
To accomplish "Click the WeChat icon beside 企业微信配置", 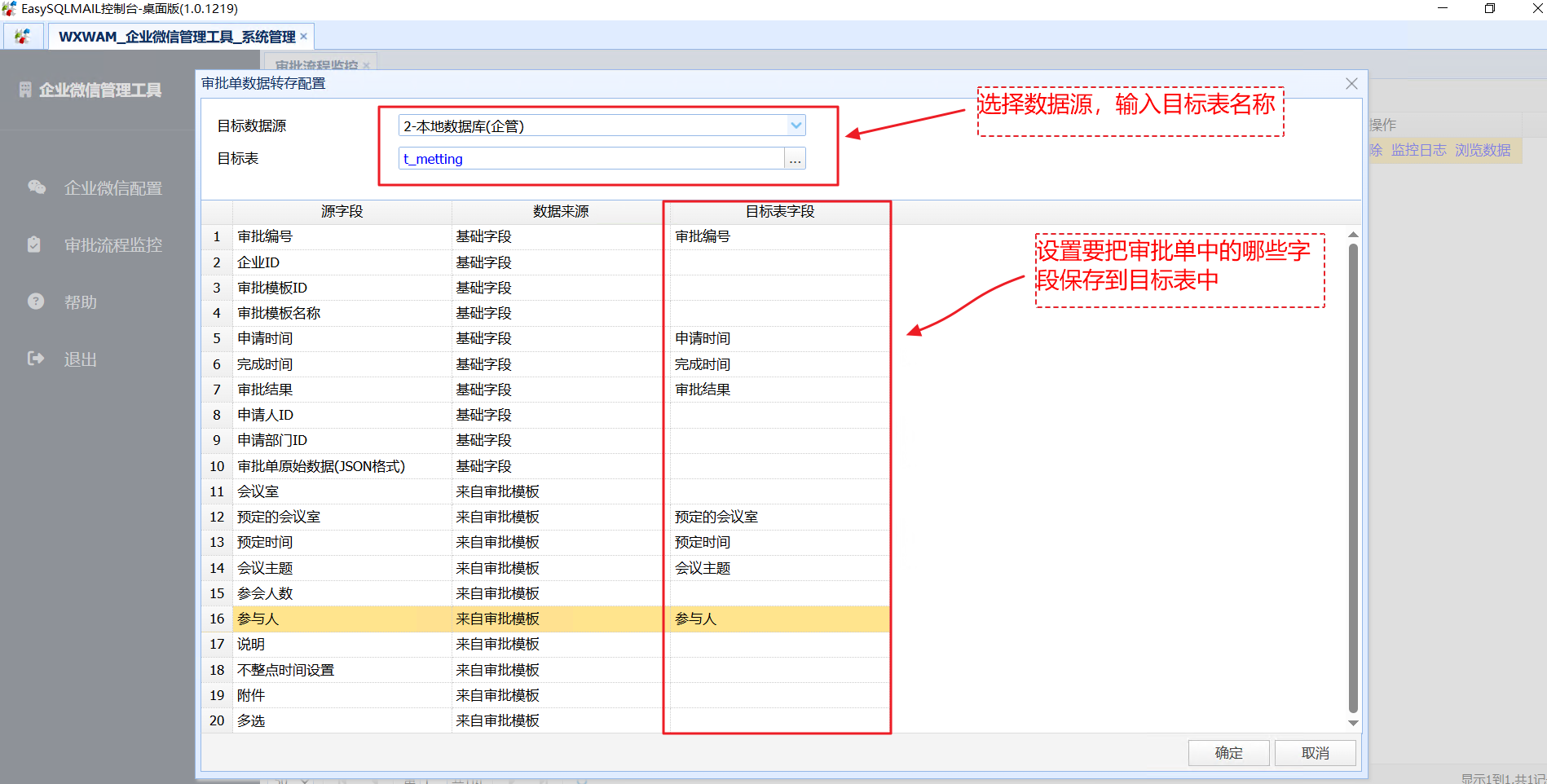I will point(37,187).
